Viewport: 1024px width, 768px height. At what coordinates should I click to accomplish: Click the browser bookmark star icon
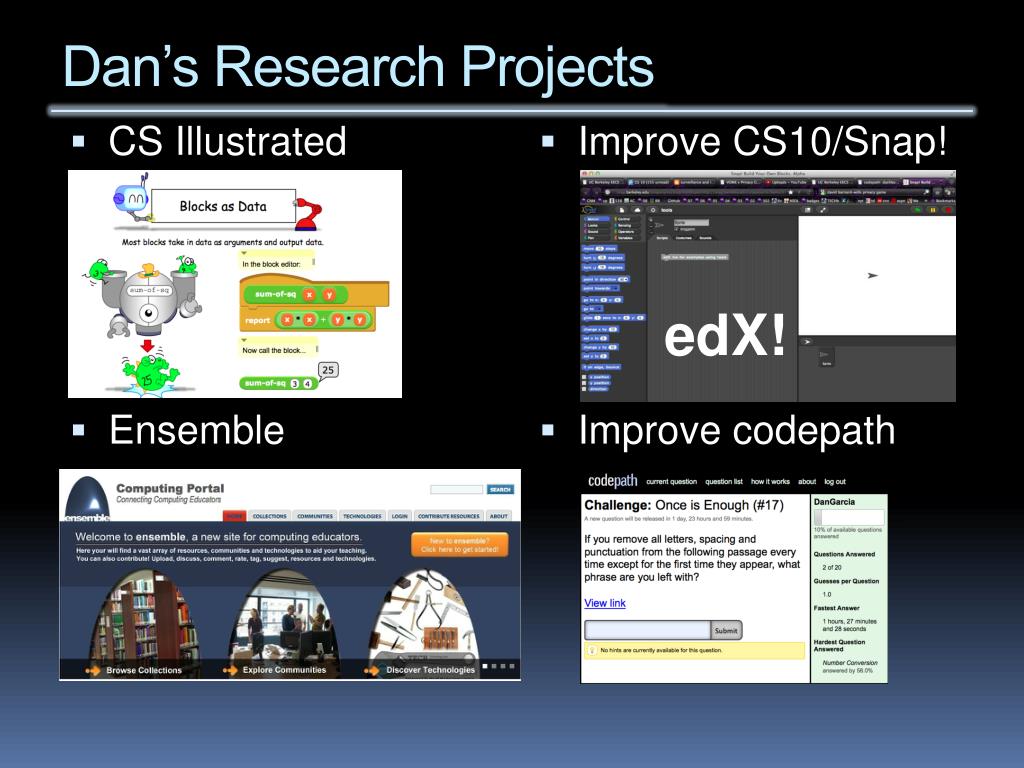click(x=790, y=192)
